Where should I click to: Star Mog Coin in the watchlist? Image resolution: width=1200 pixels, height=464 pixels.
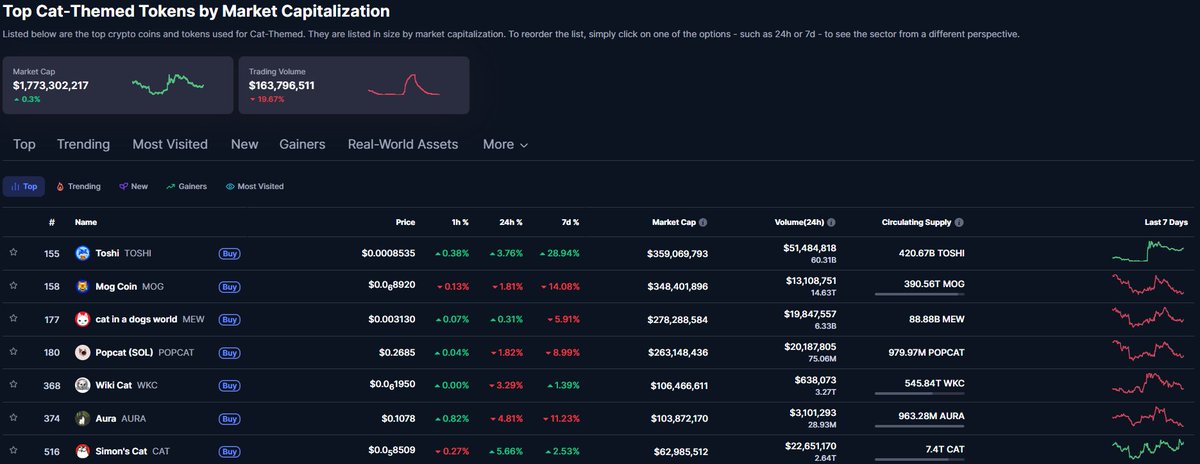pos(14,287)
